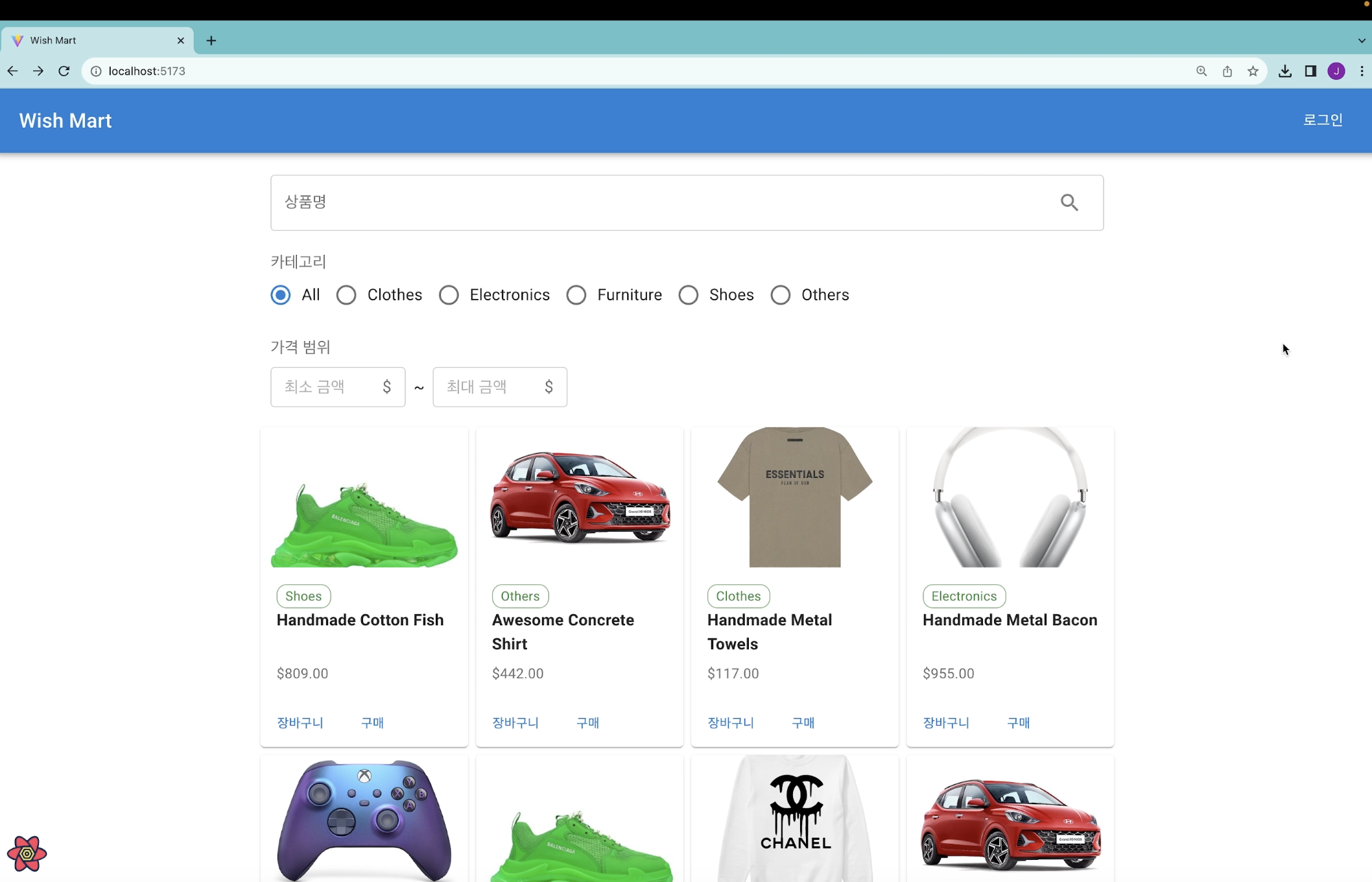The image size is (1372, 882).
Task: Go back with browser back arrow
Action: tap(12, 71)
